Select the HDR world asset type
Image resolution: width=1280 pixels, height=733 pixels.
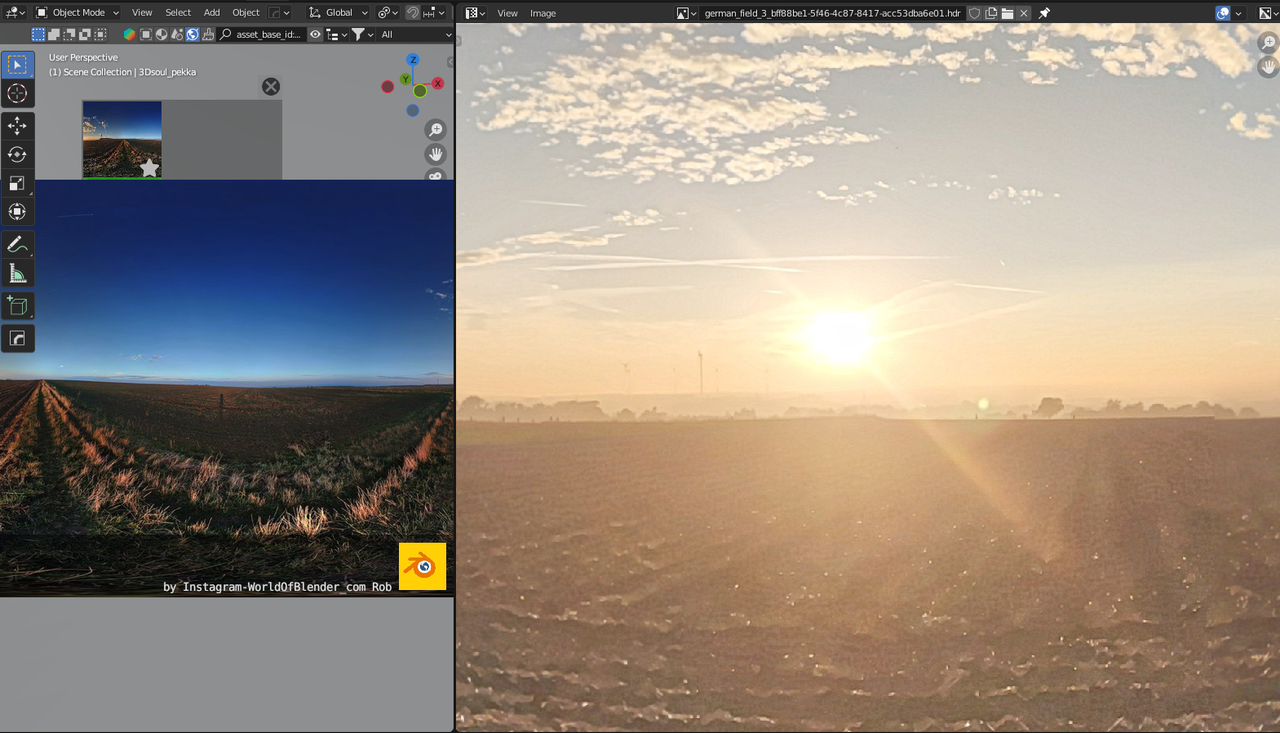[x=192, y=34]
